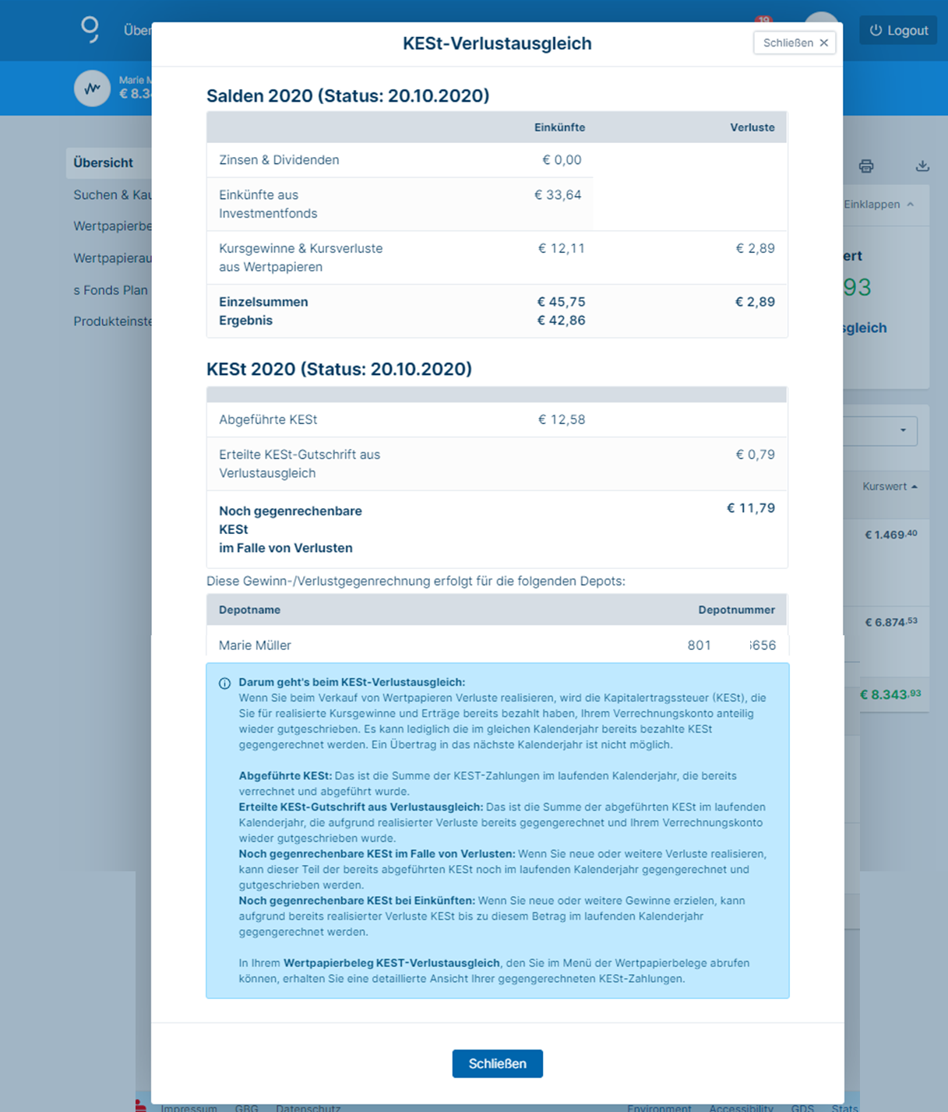Select Übersicht in the sidebar
The height and width of the screenshot is (1112, 948).
point(108,162)
